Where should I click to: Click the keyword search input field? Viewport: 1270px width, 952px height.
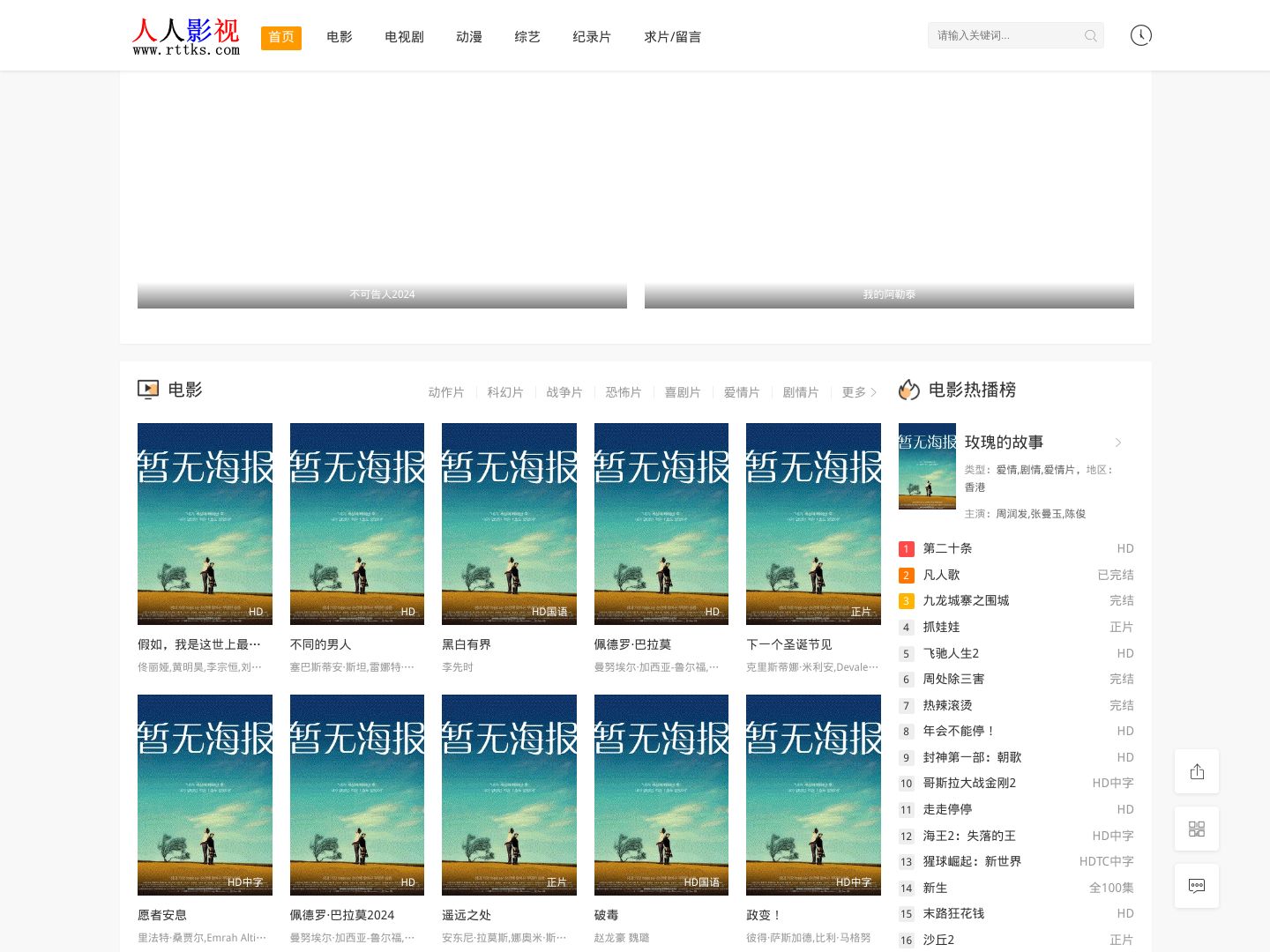1005,36
